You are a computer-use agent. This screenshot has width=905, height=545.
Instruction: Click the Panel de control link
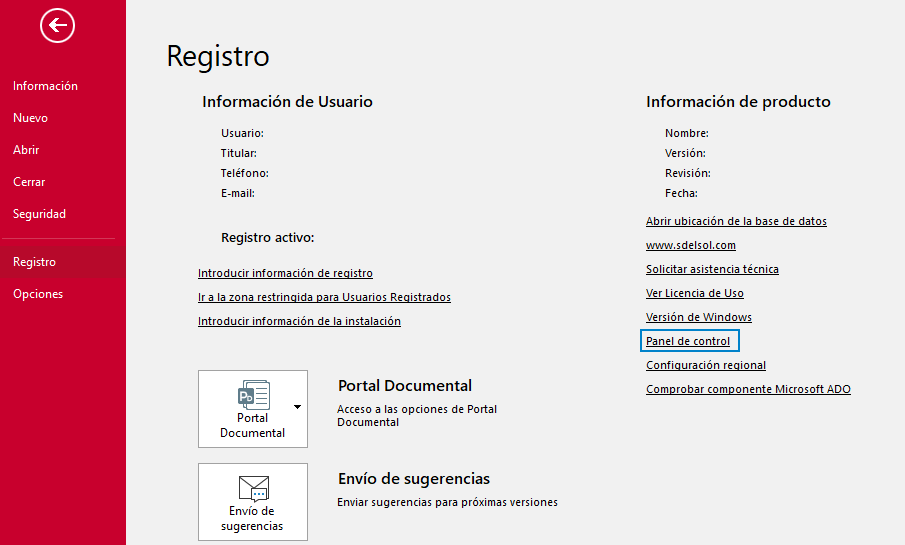click(x=688, y=341)
